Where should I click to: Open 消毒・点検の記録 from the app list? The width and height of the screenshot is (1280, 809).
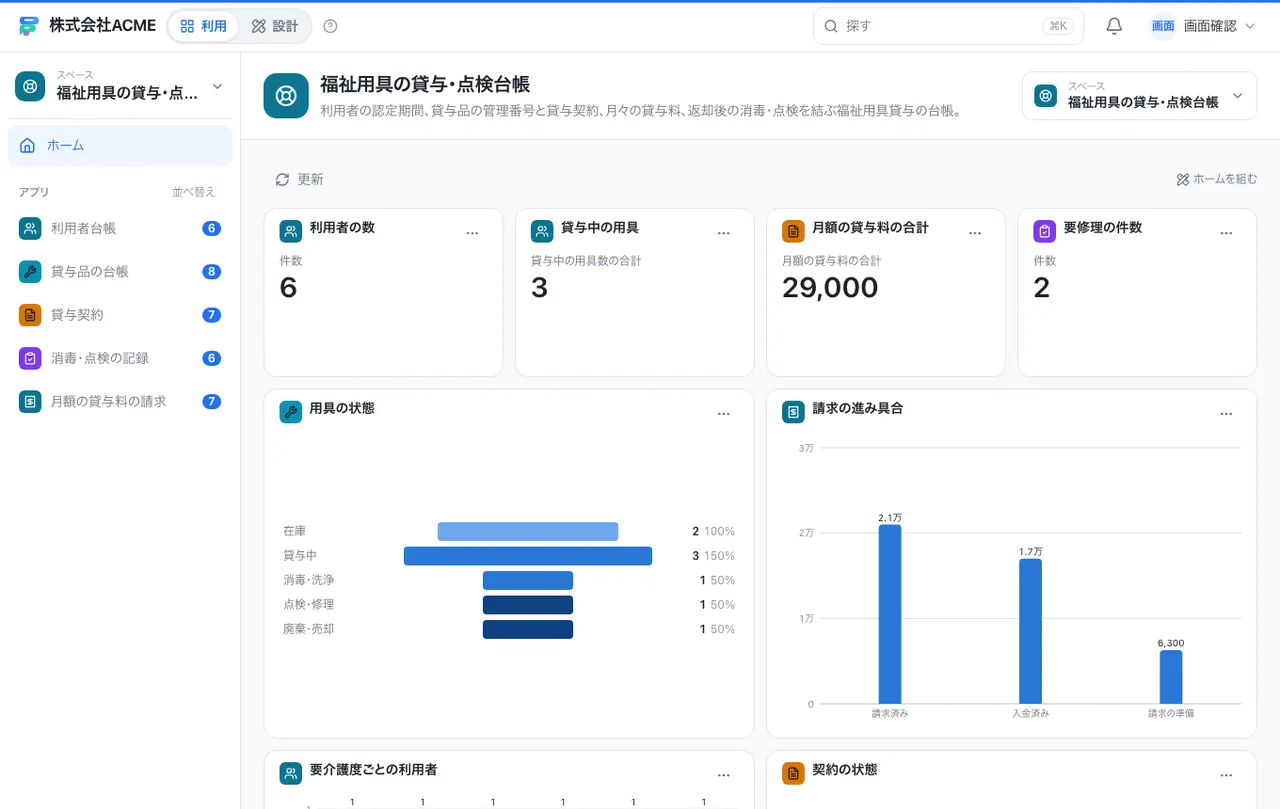(x=120, y=358)
